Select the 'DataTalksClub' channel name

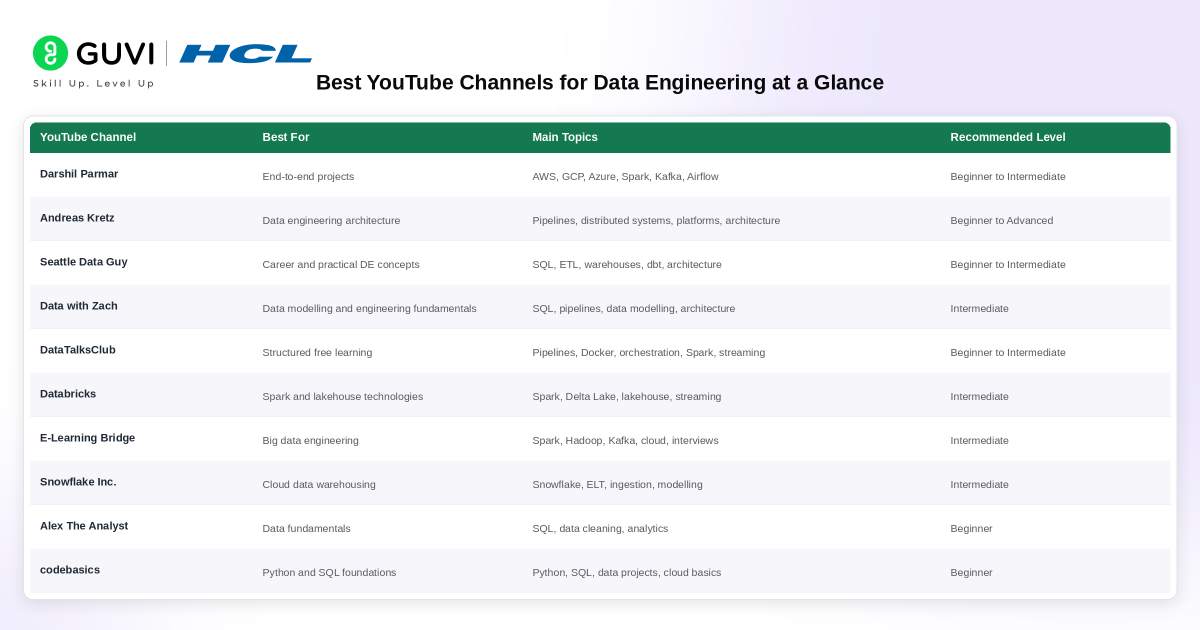point(78,350)
